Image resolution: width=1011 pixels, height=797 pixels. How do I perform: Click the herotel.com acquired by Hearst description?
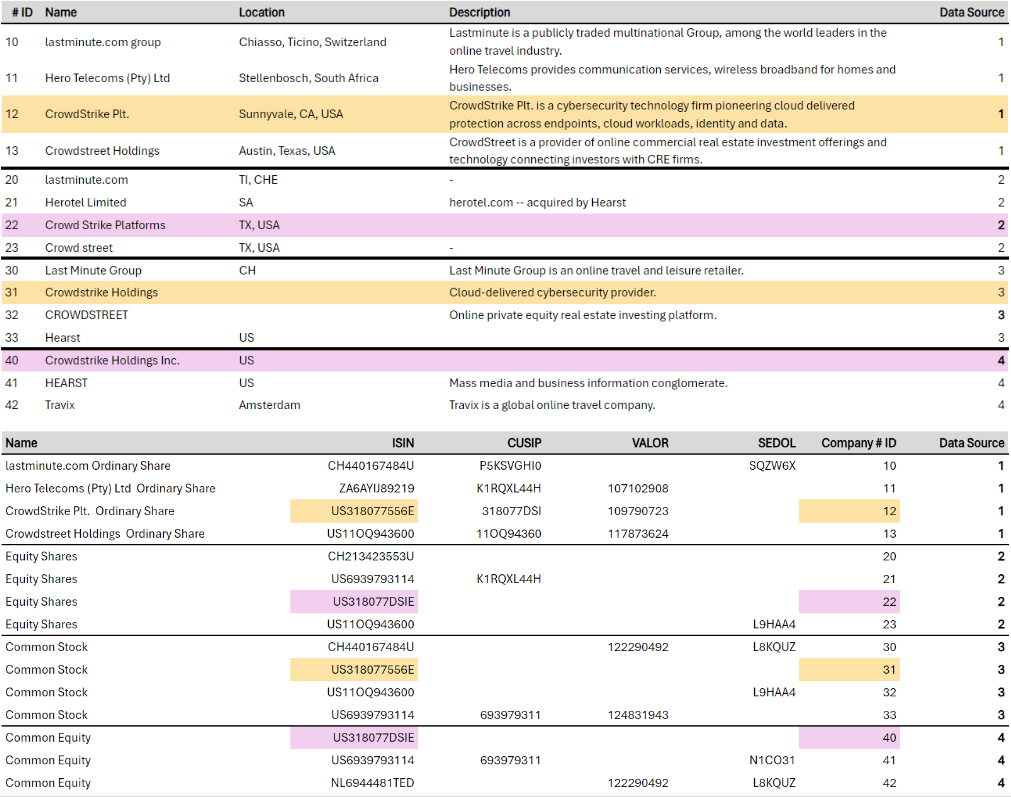tap(537, 202)
